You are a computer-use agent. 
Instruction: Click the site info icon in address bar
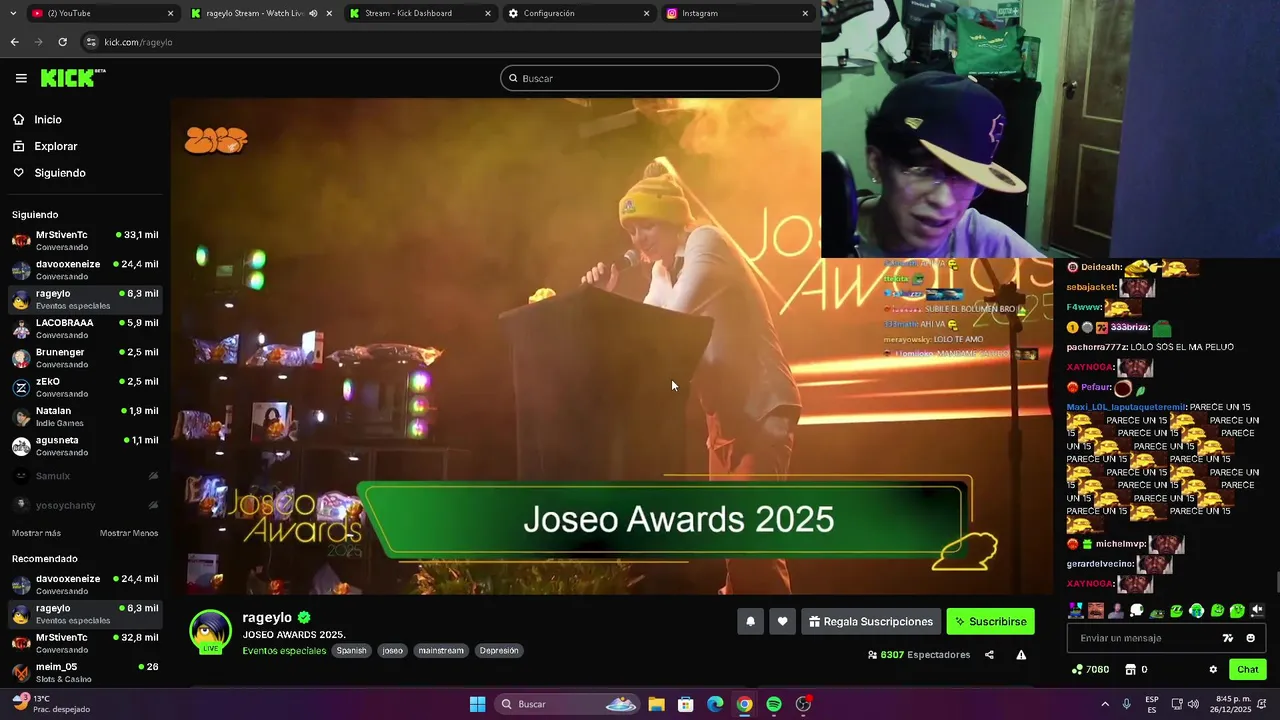pos(91,42)
